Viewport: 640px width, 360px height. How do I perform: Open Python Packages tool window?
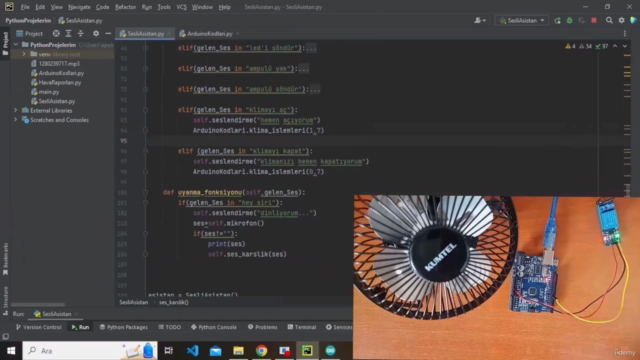click(x=124, y=327)
